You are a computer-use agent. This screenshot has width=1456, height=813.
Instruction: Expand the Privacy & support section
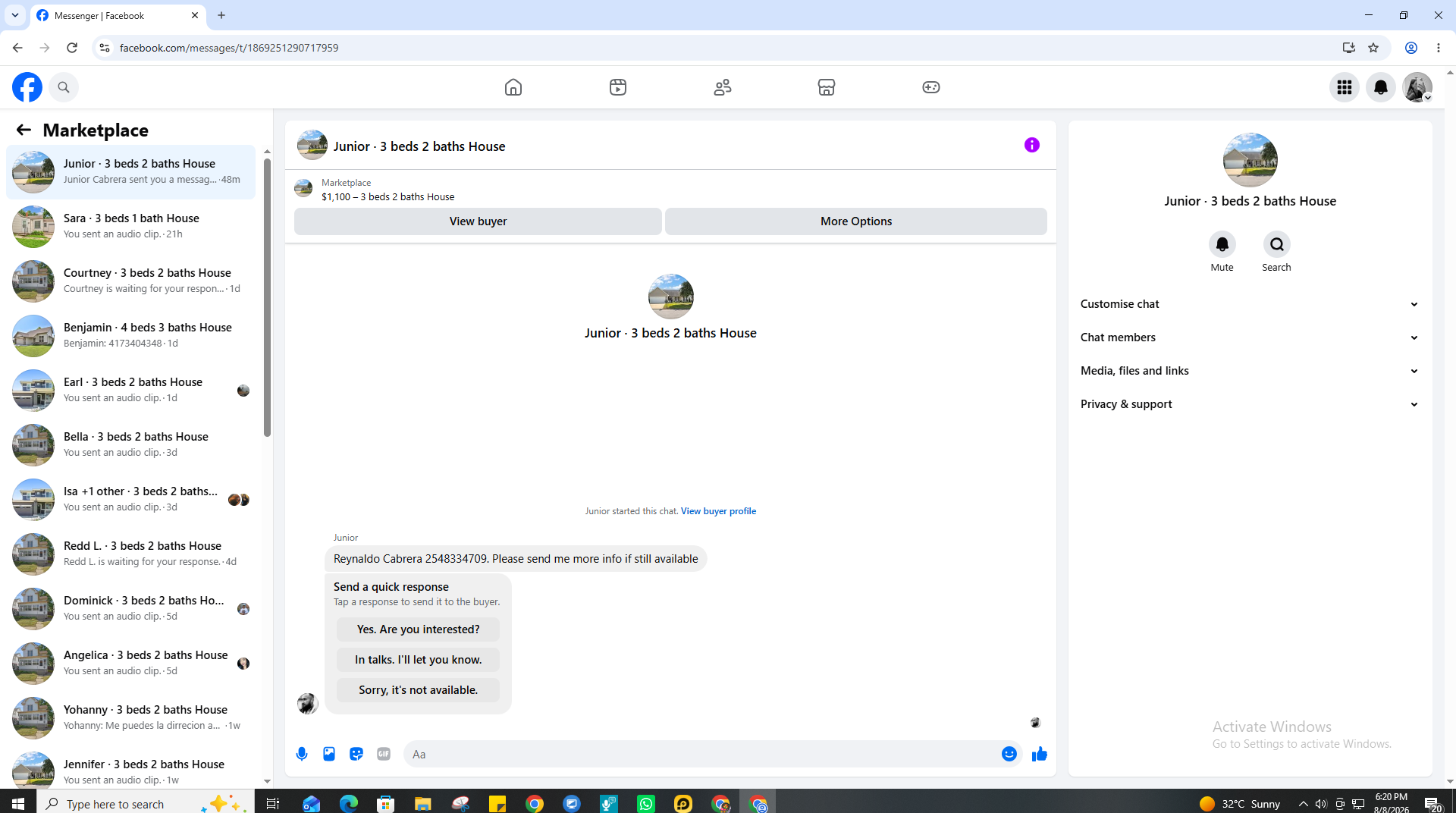[x=1250, y=404]
